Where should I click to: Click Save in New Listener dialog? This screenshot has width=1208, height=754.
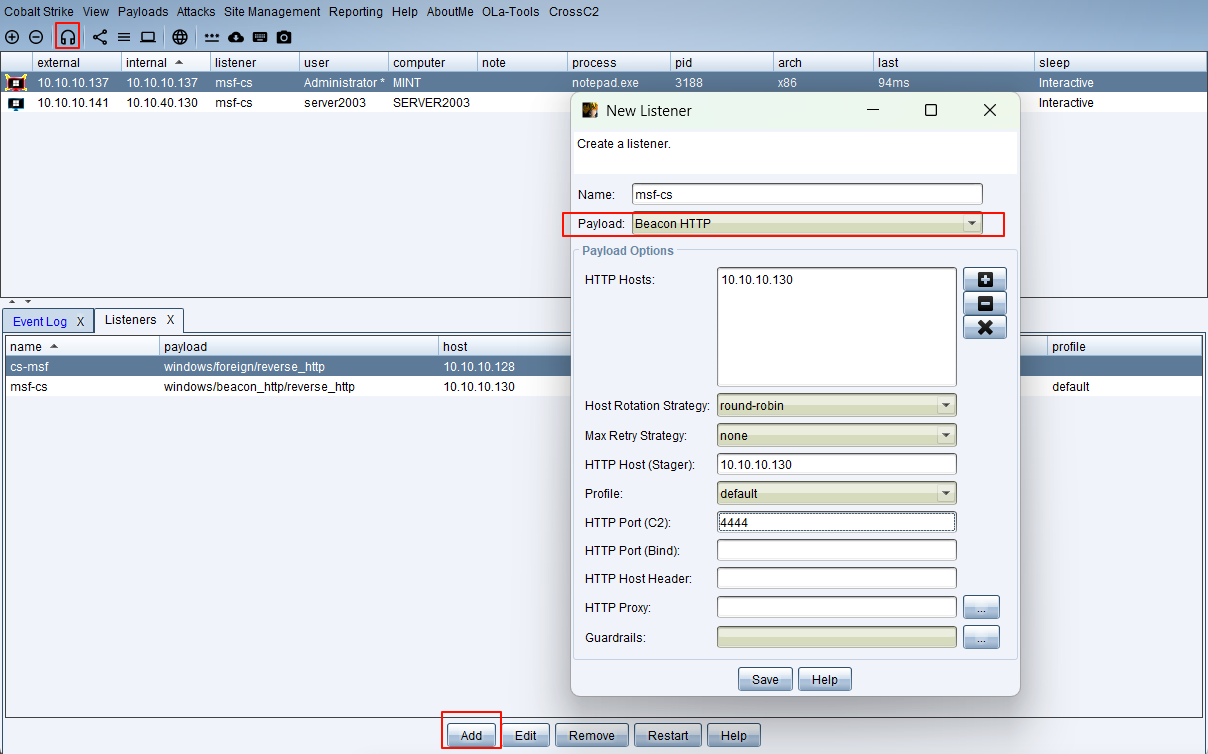click(x=765, y=680)
